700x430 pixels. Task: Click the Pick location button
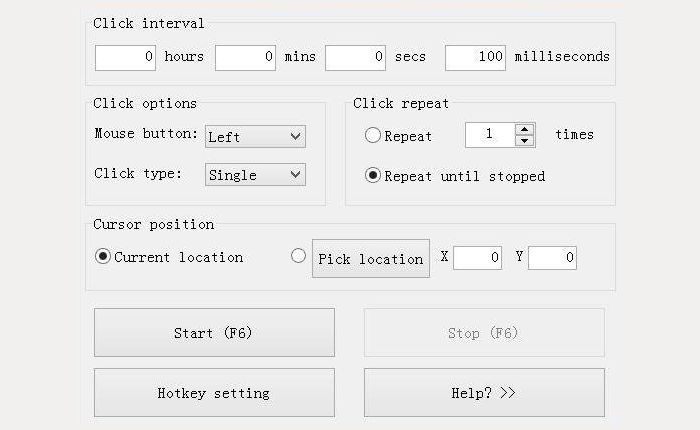pyautogui.click(x=371, y=258)
